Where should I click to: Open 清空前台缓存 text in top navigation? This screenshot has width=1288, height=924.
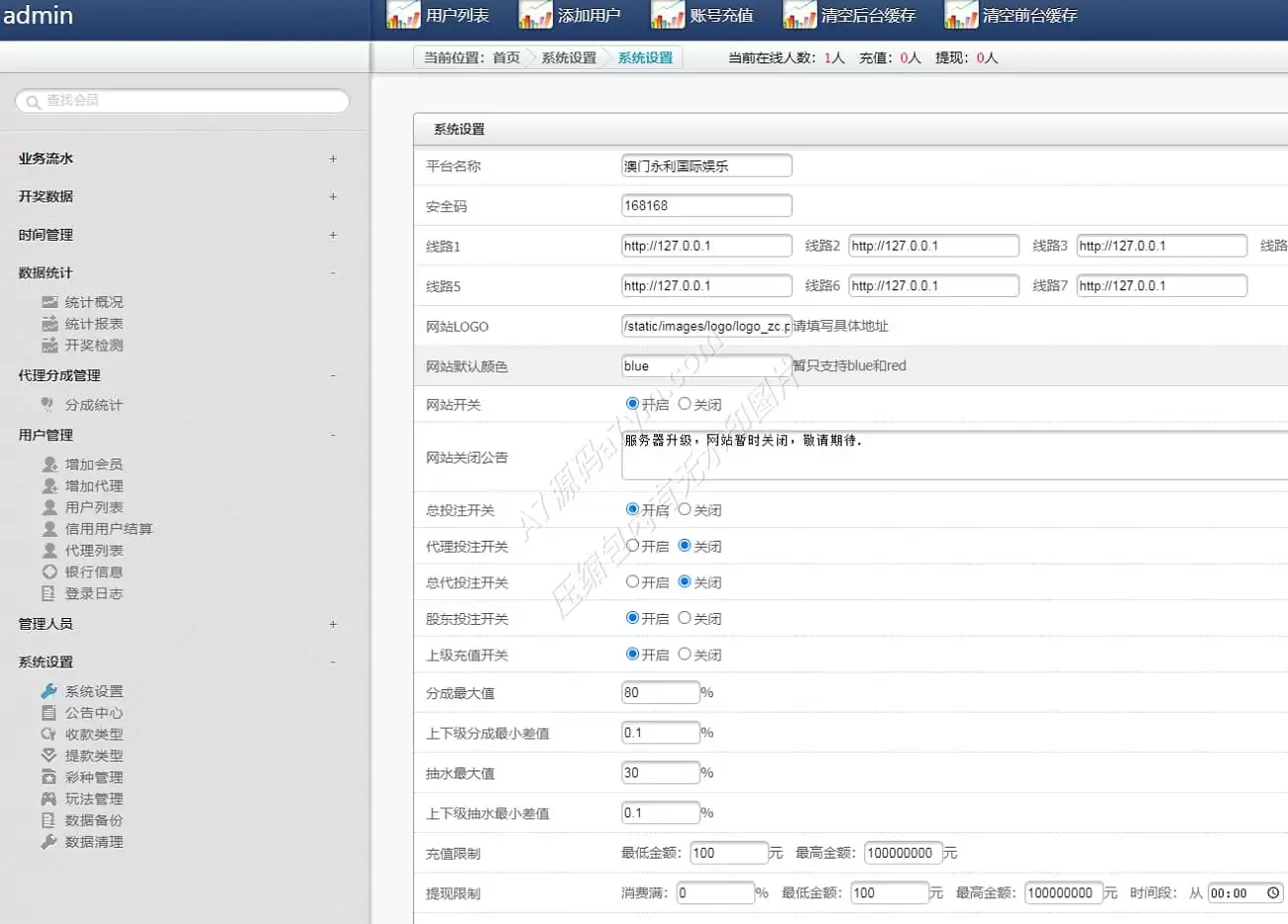pos(1030,15)
